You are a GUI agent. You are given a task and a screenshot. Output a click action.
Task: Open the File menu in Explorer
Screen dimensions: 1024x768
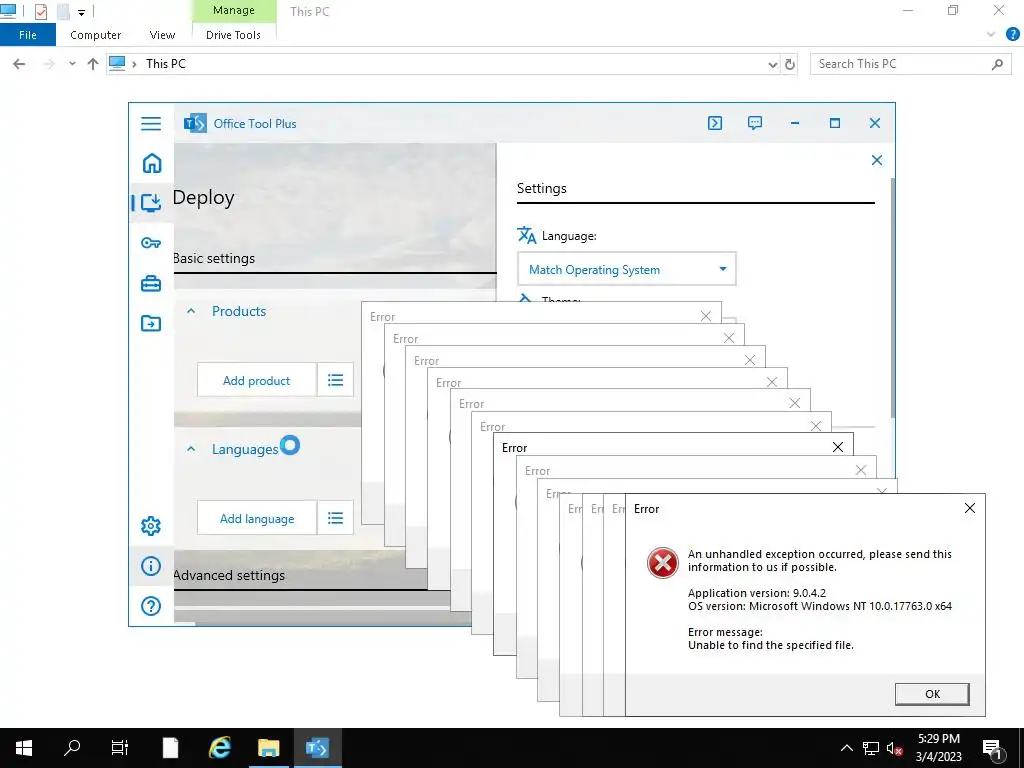click(x=27, y=35)
